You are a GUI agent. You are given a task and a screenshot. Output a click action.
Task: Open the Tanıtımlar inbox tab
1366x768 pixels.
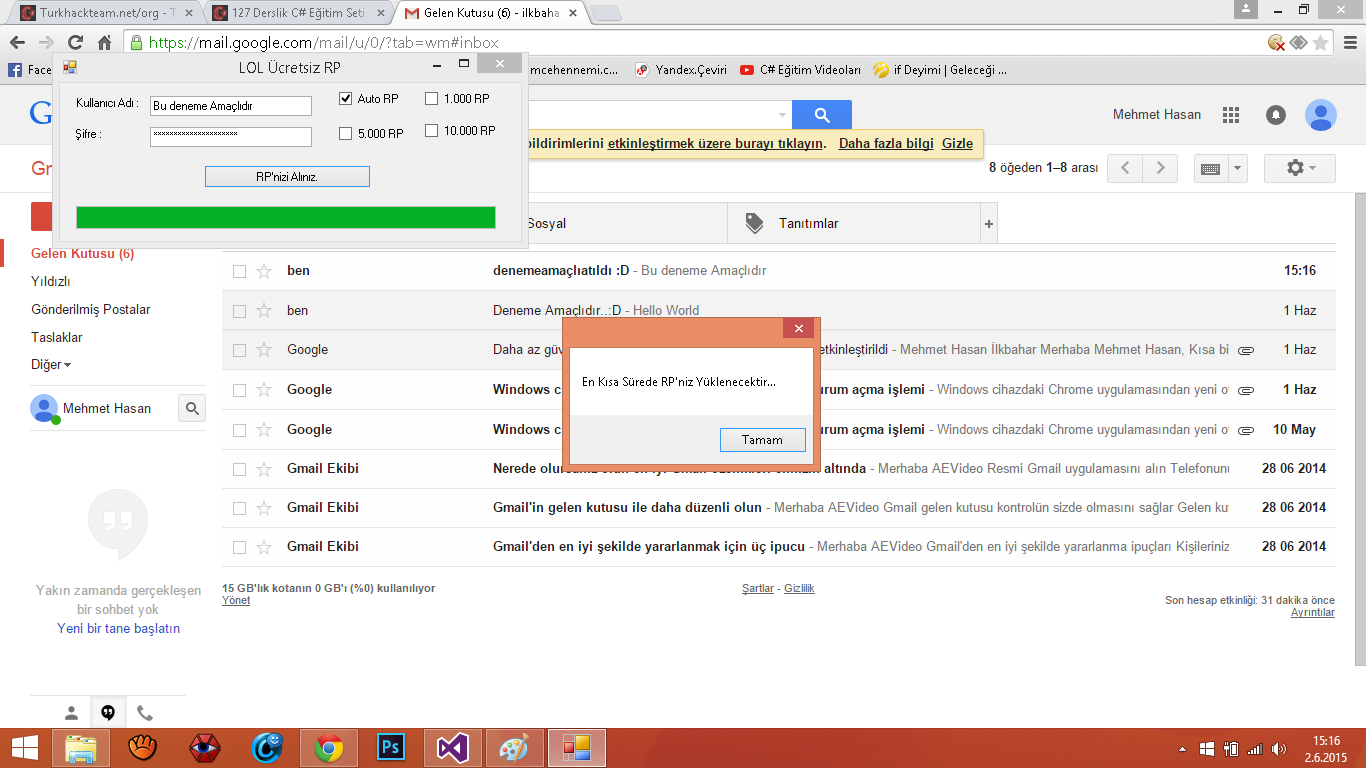(x=855, y=224)
